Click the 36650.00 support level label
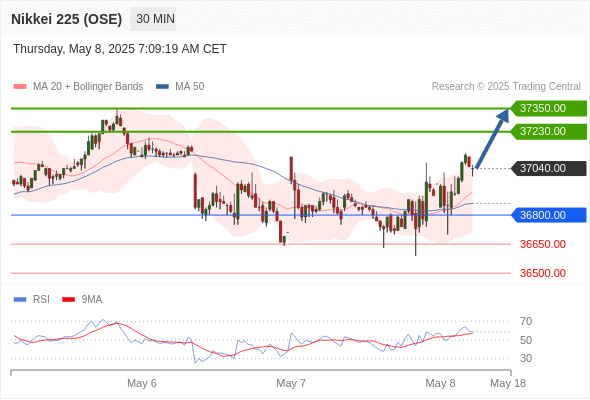 click(x=543, y=244)
